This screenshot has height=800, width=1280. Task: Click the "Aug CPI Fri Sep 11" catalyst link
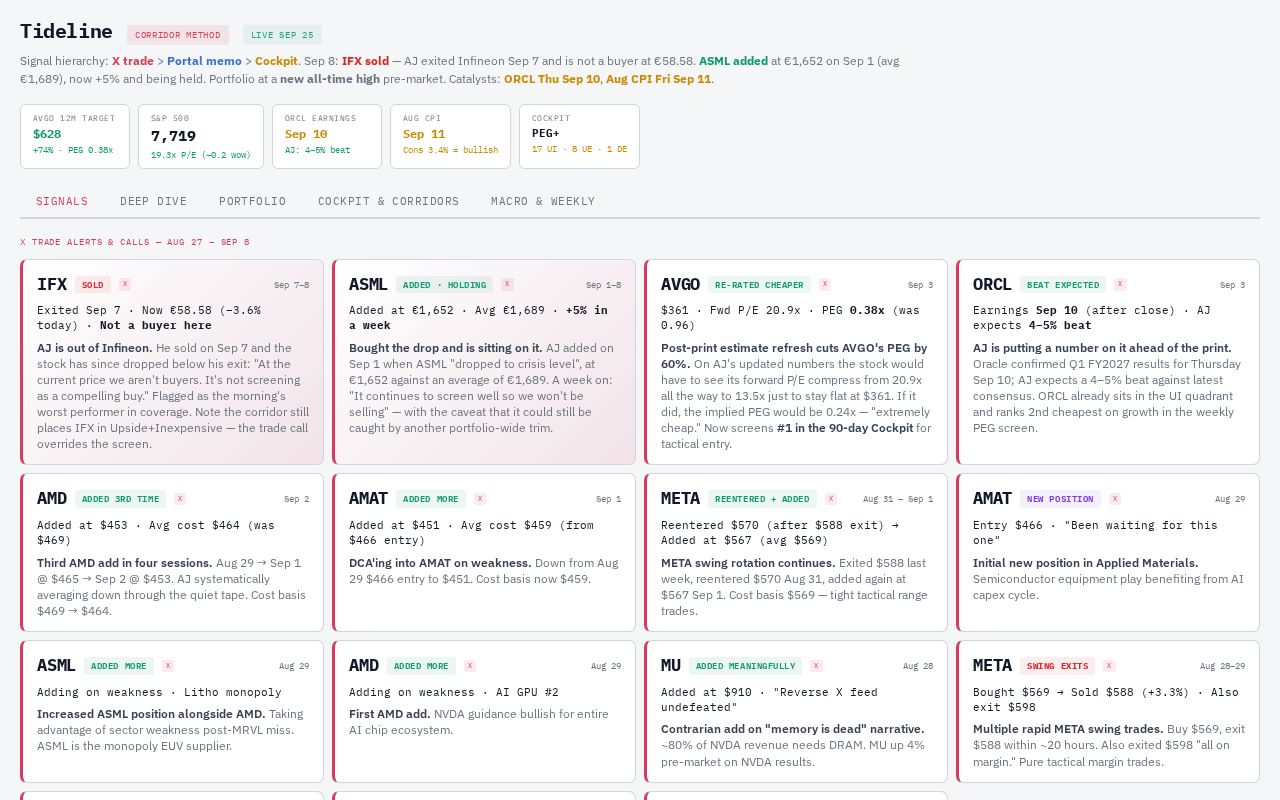[659, 79]
